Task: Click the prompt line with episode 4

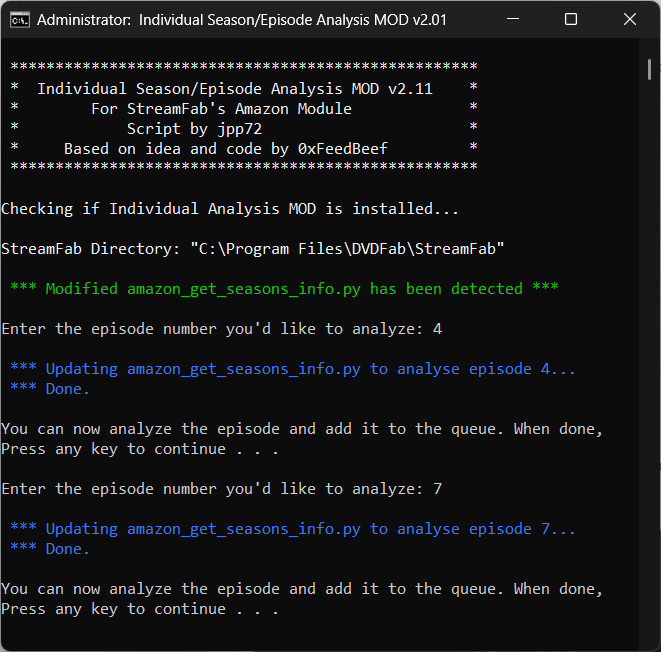Action: tap(221, 329)
